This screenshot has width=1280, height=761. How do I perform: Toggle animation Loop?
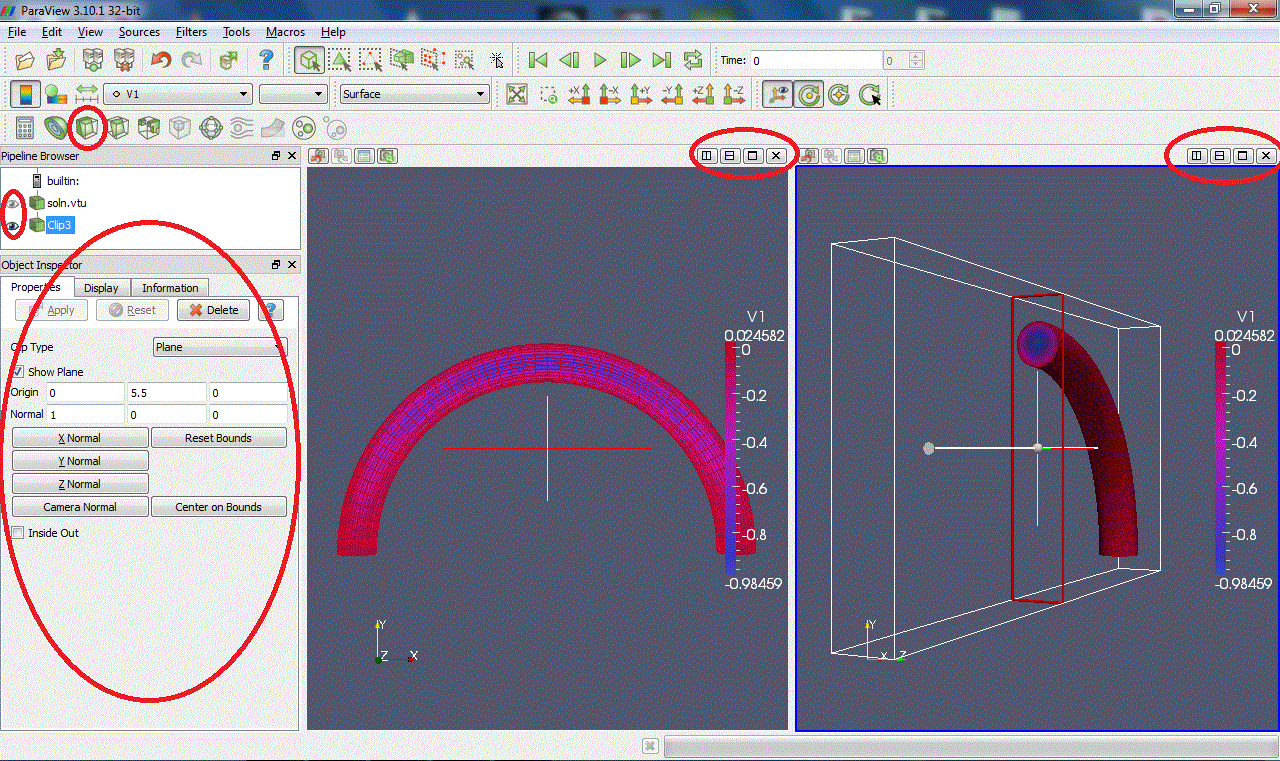click(693, 60)
